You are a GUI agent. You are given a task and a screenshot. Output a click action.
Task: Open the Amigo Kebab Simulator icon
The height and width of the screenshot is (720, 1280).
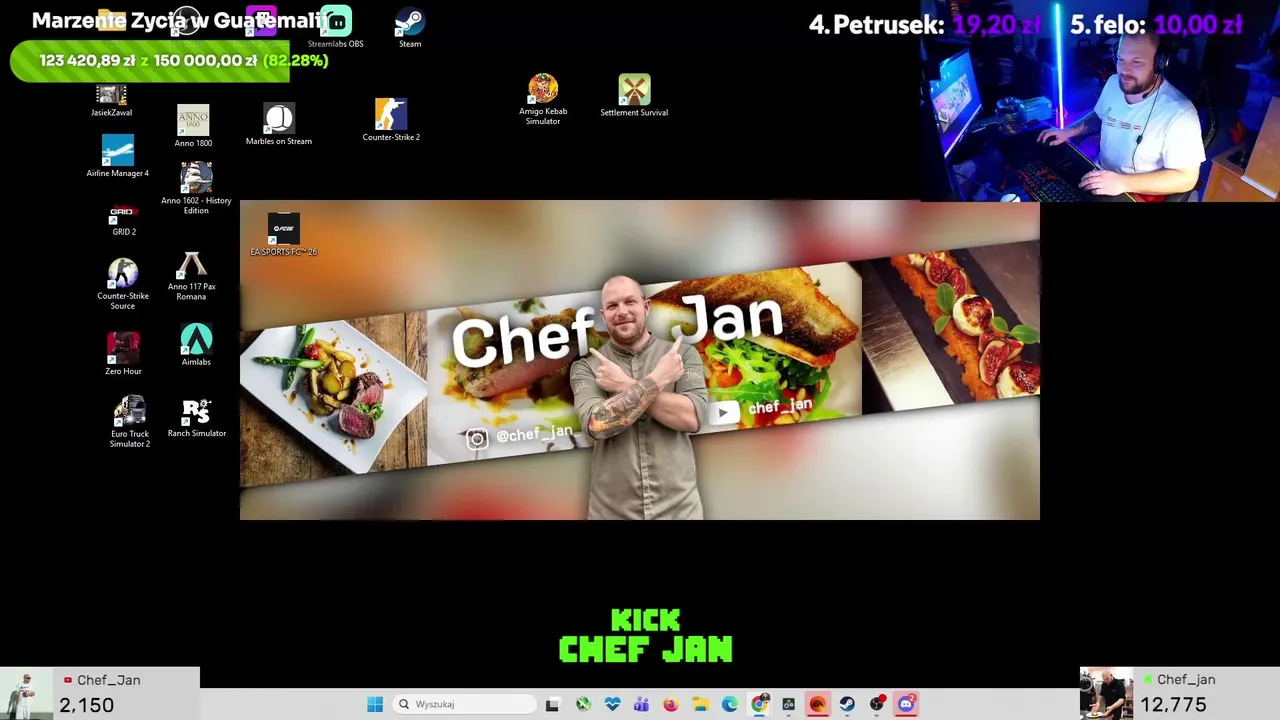point(543,99)
